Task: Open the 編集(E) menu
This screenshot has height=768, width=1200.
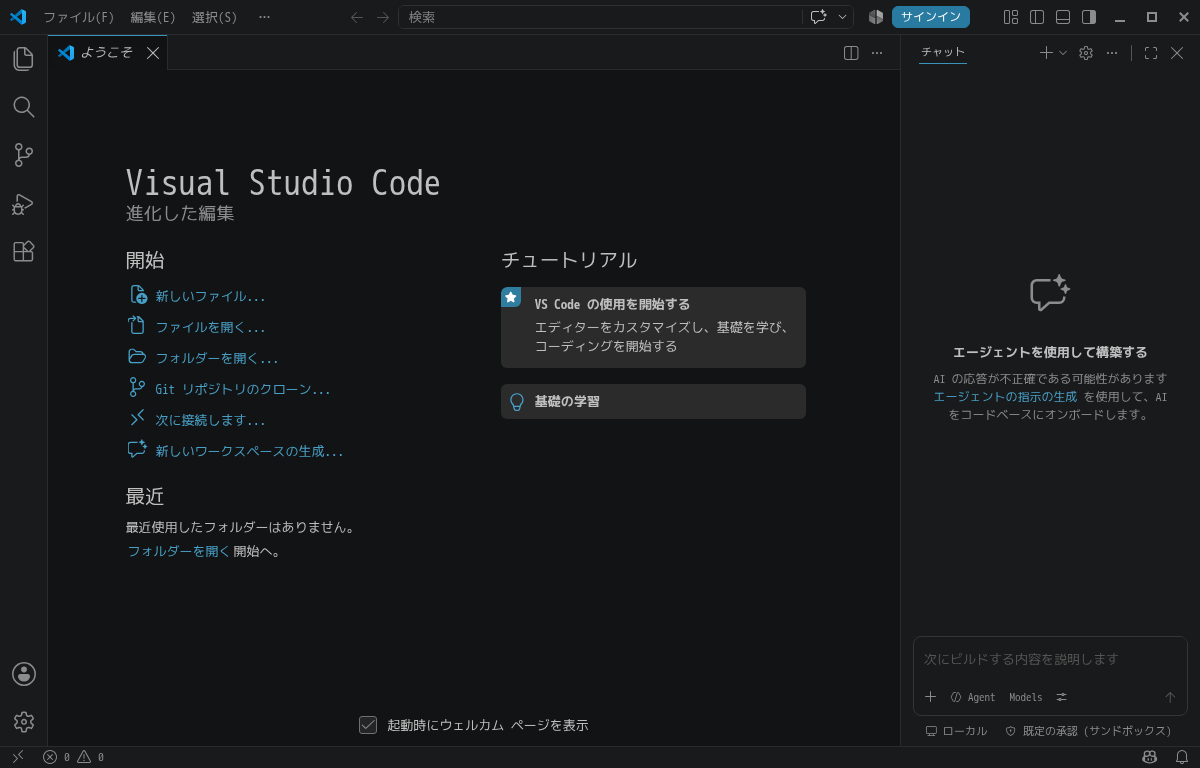Action: tap(153, 17)
